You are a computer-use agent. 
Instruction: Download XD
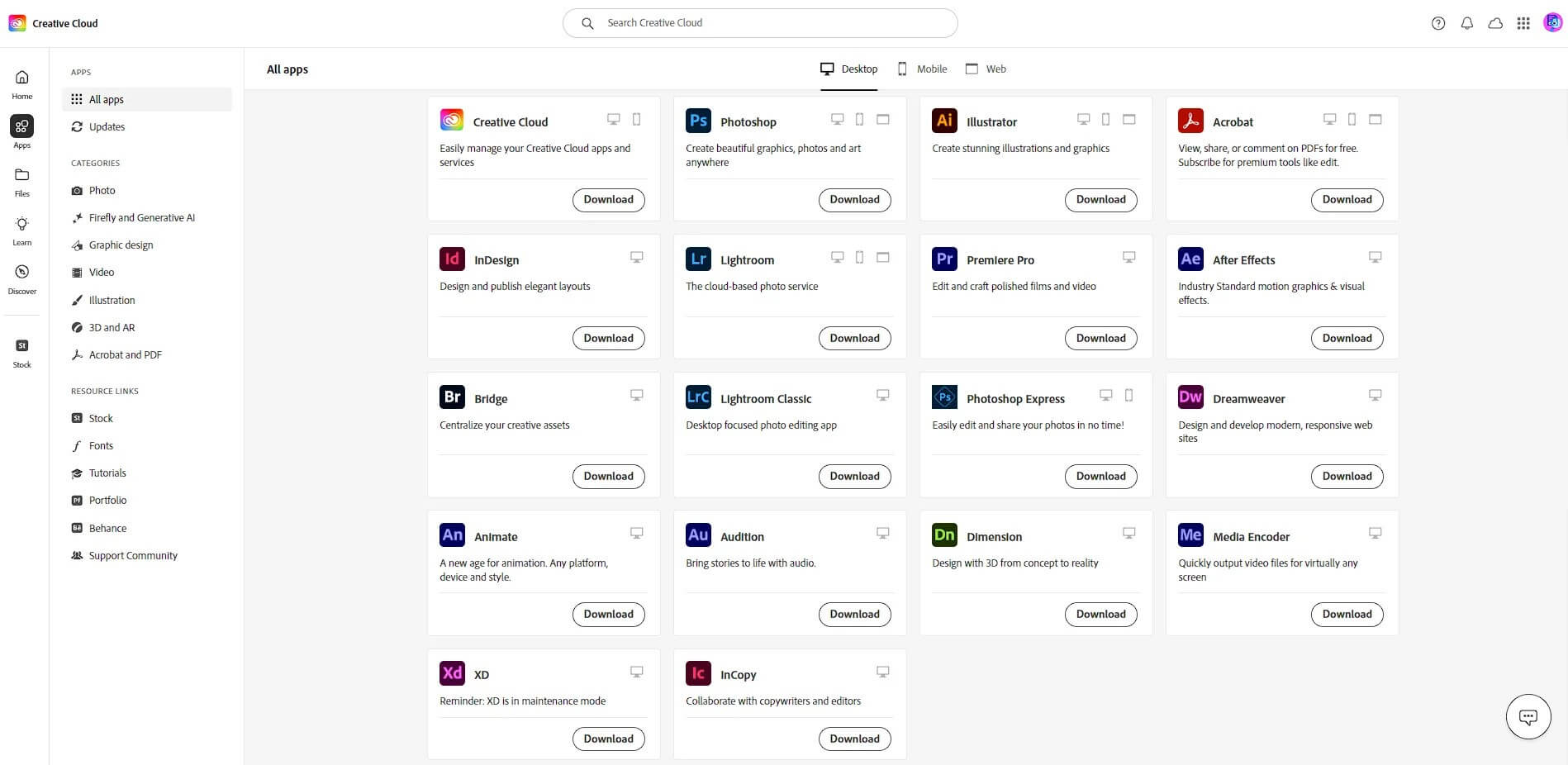pyautogui.click(x=609, y=739)
